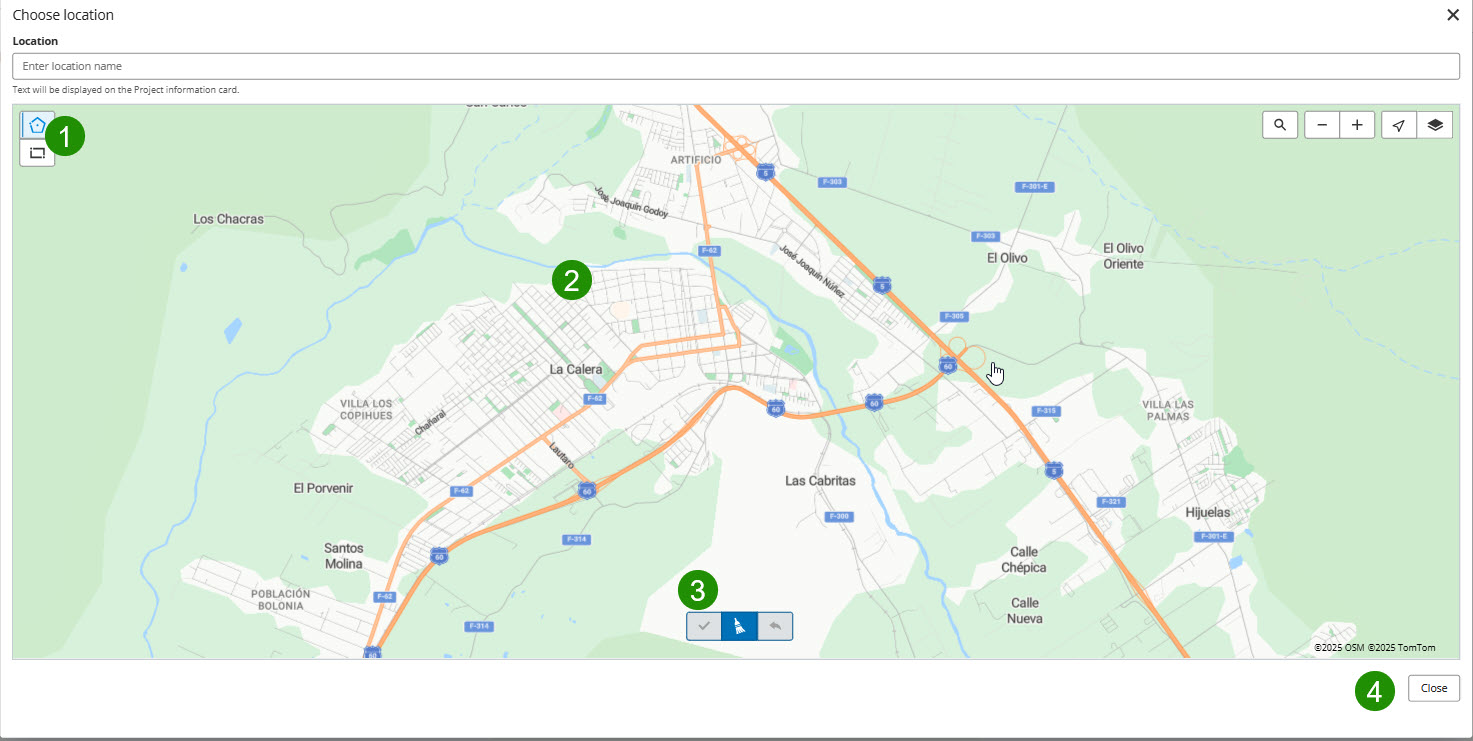Screen dimensions: 1473x741
Task: Open the TomTom attribution link
Action: (1402, 648)
